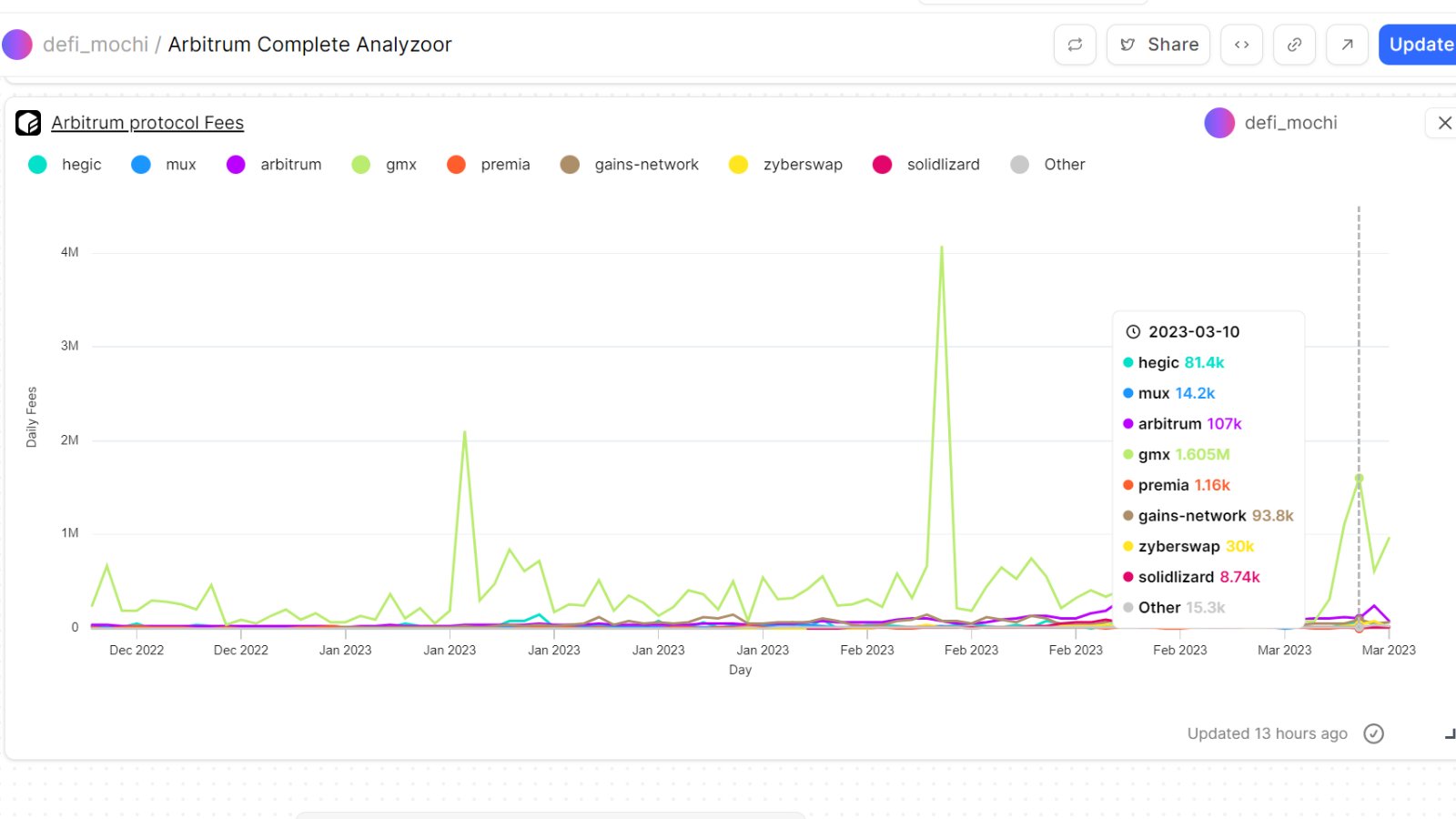
Task: Close the chart panel with X
Action: click(1444, 123)
